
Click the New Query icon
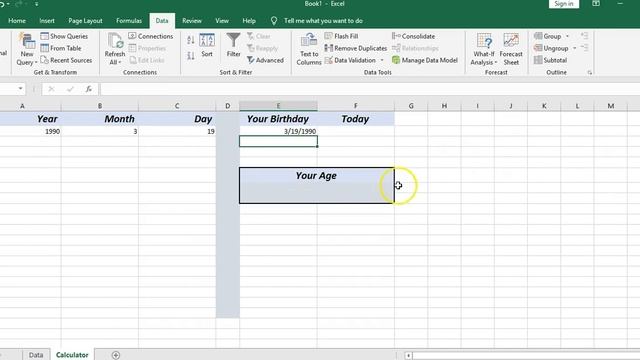[27, 49]
